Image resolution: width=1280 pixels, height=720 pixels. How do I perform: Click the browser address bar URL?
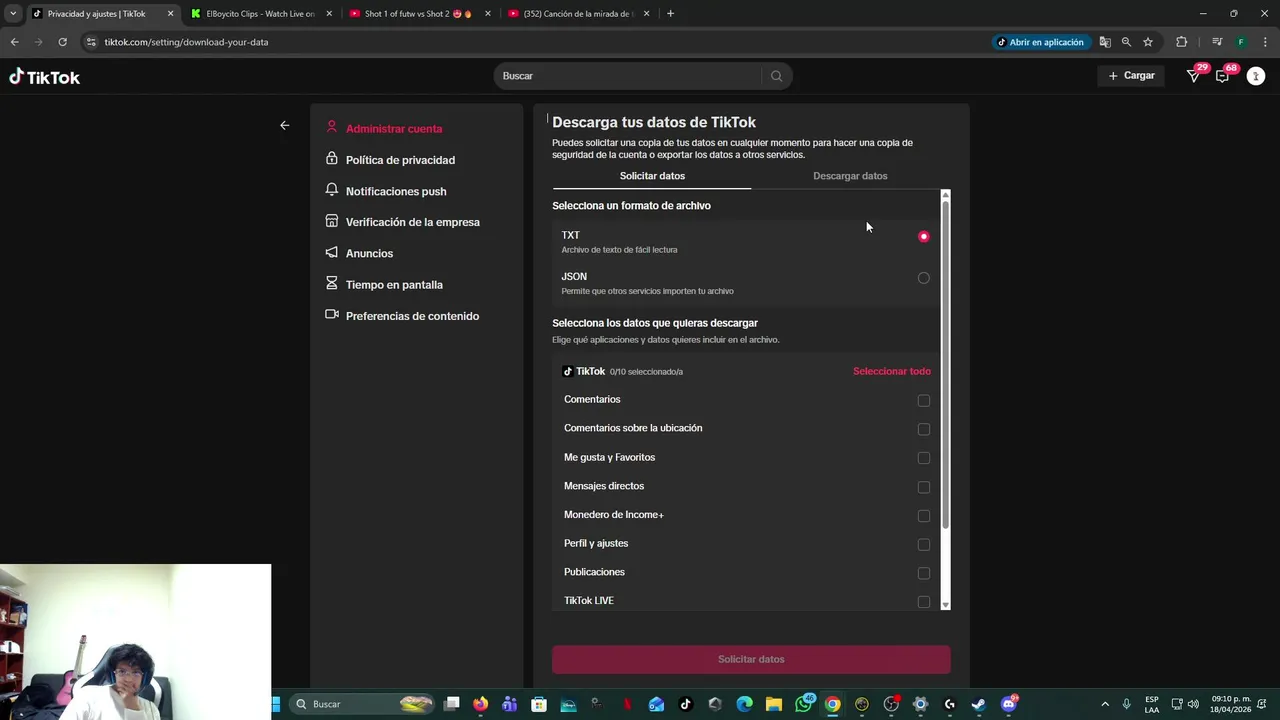[x=186, y=42]
